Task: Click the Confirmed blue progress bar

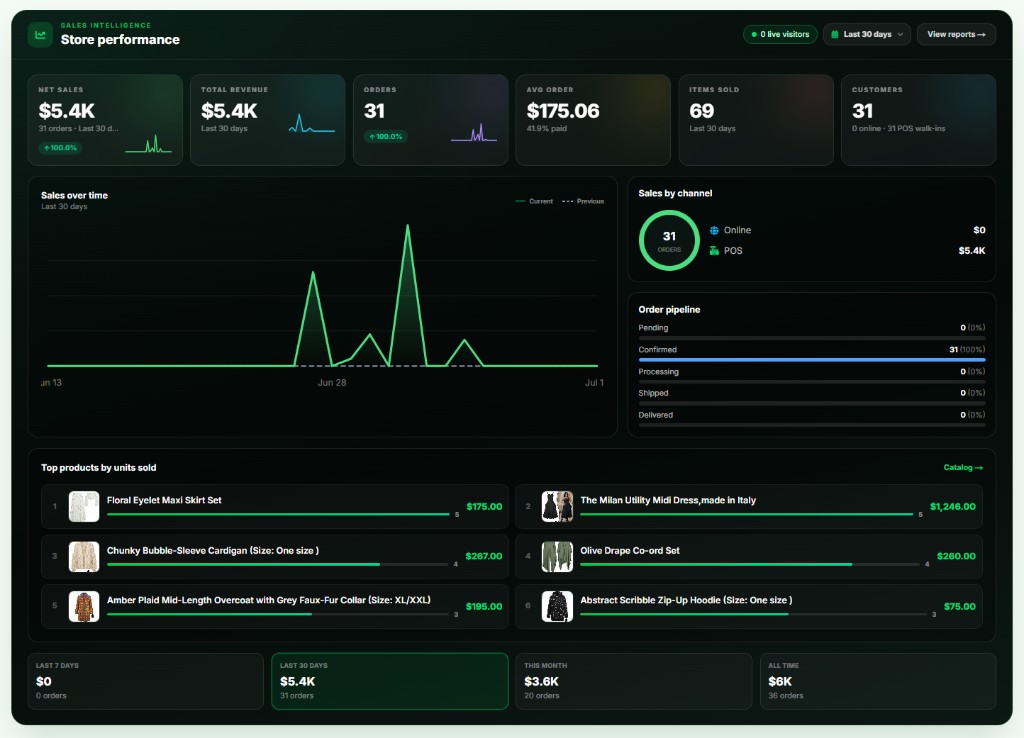Action: (x=812, y=360)
